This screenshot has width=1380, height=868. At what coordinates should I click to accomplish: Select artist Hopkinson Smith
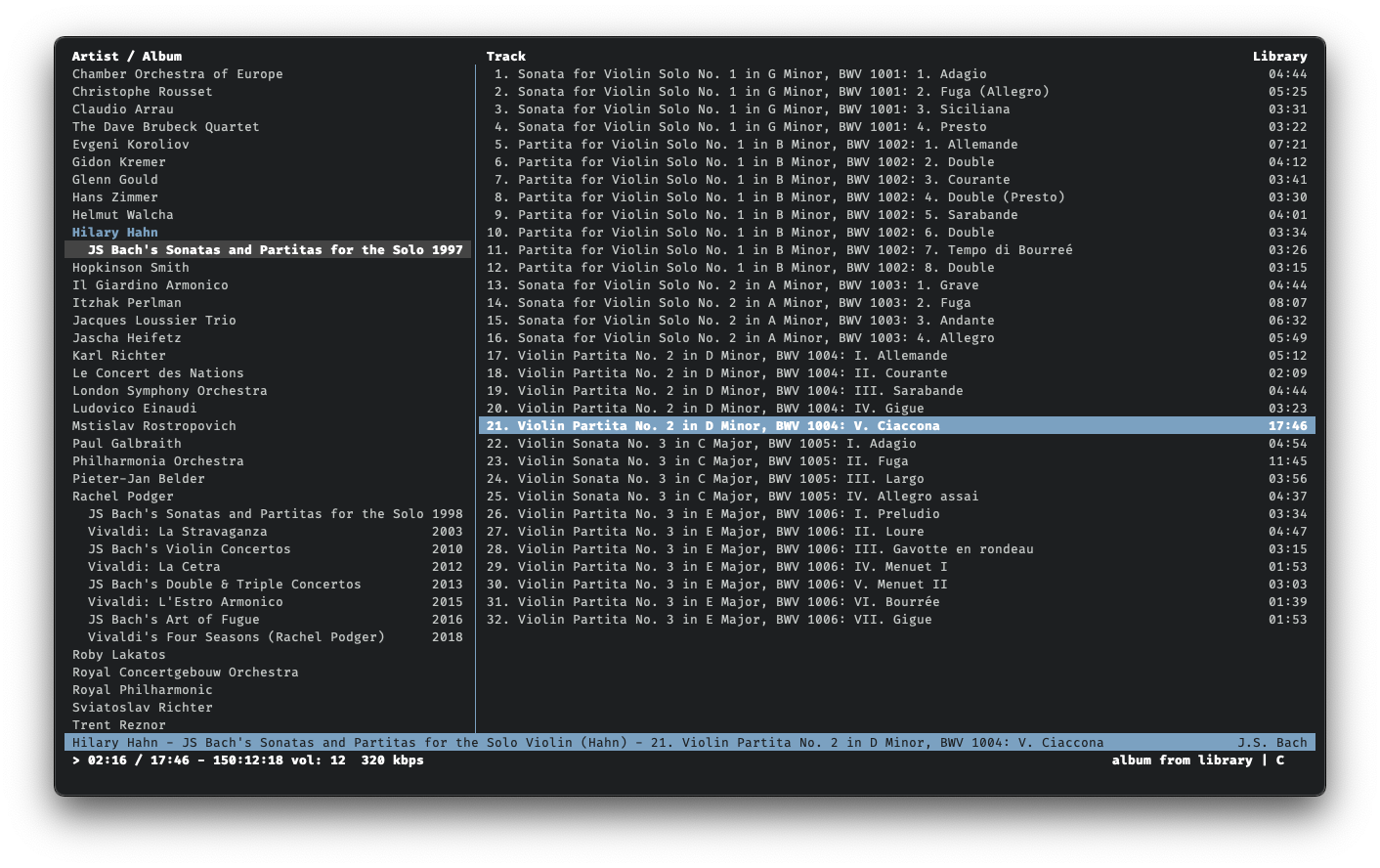[130, 268]
